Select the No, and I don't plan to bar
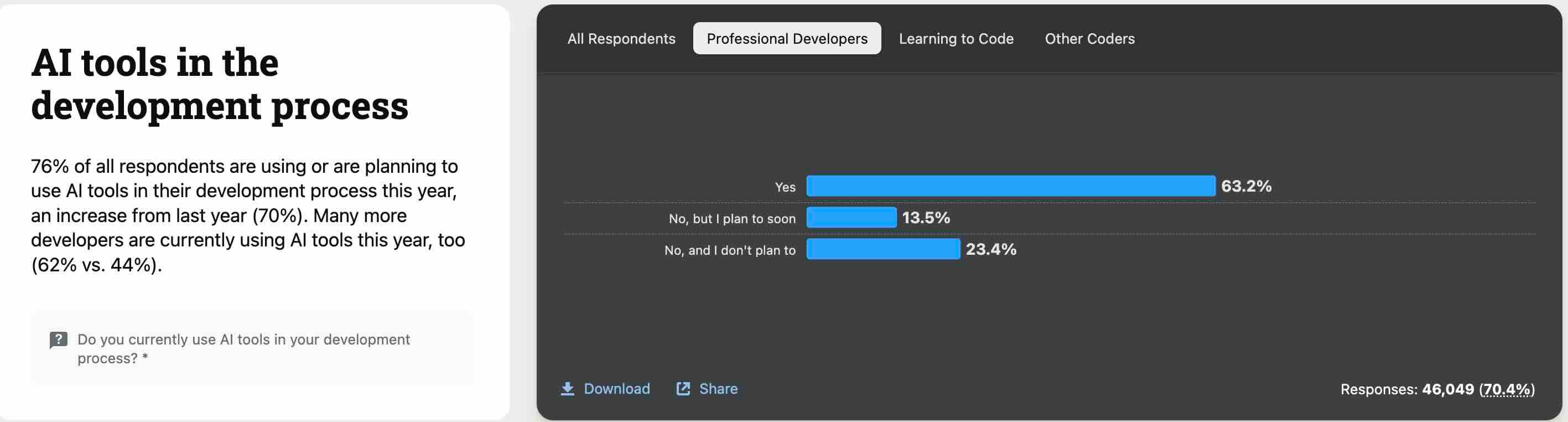Viewport: 1568px width, 422px height. coord(882,249)
